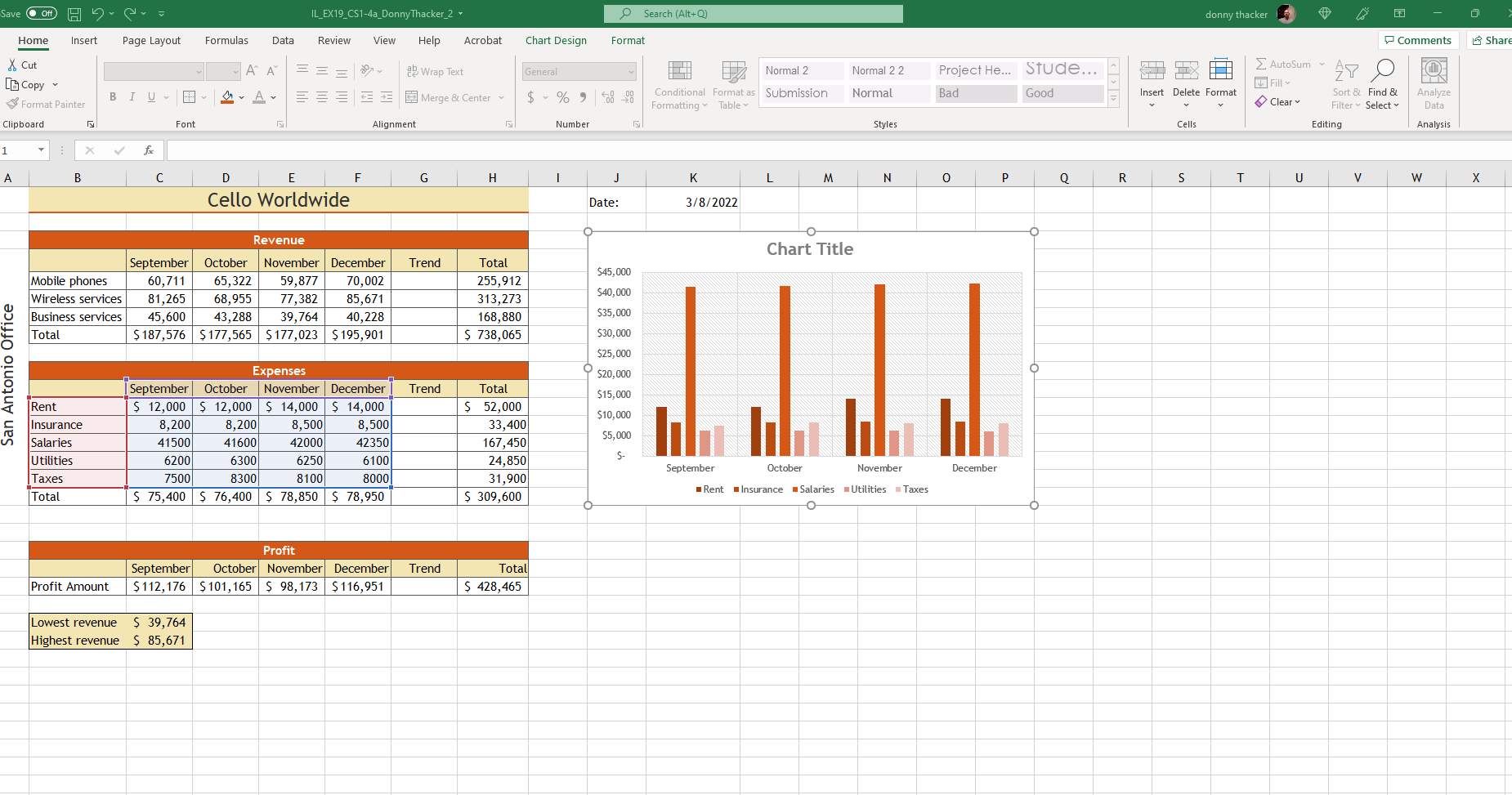Toggle Italic formatting

pyautogui.click(x=132, y=97)
